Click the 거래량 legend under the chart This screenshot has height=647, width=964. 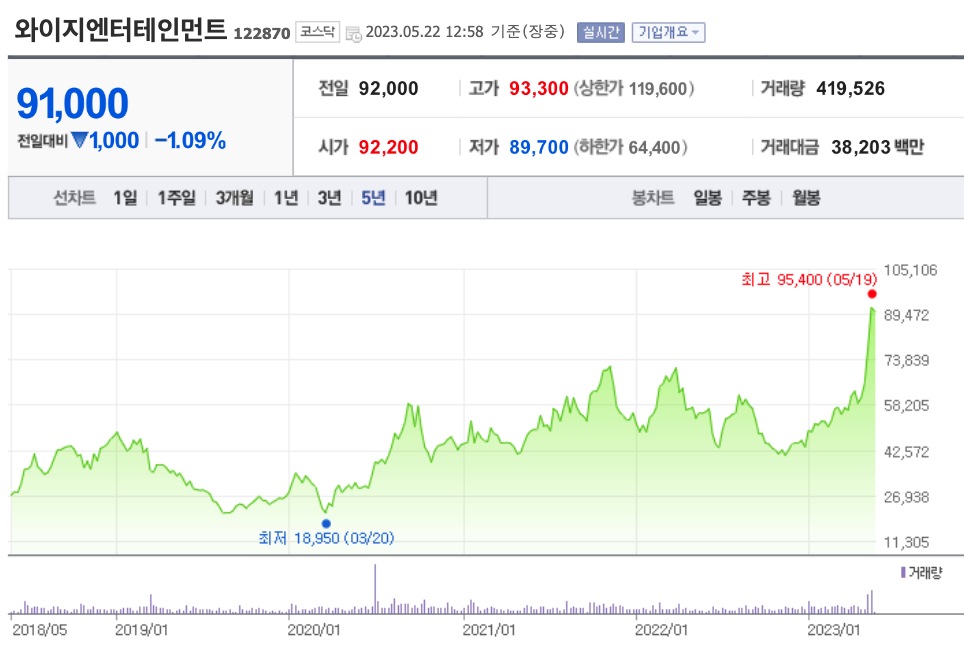pyautogui.click(x=921, y=573)
